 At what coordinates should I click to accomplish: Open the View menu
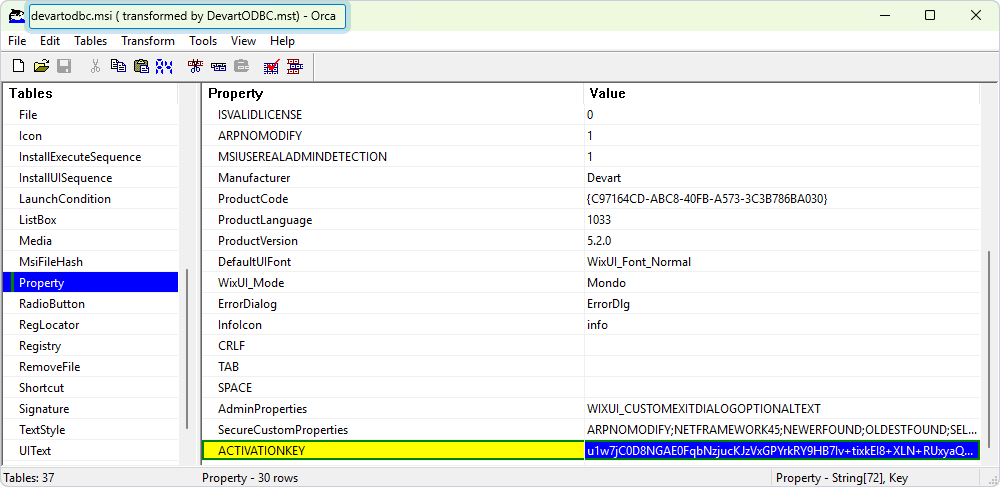[244, 41]
